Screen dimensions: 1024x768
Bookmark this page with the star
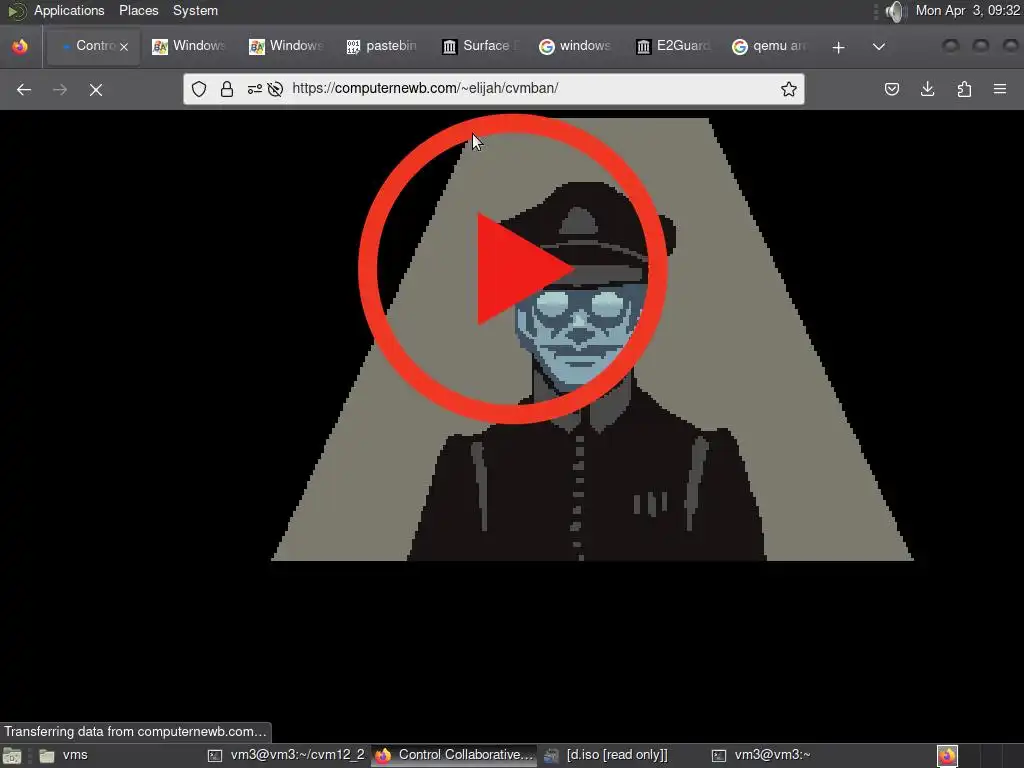point(788,89)
